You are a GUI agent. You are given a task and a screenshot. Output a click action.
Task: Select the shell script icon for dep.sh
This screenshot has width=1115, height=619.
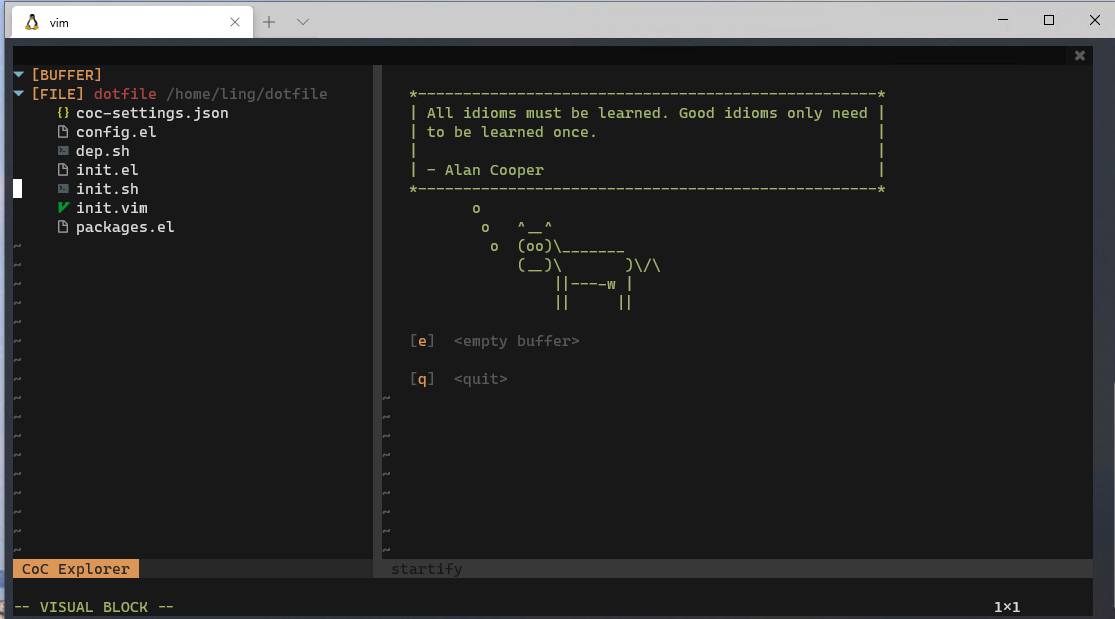(x=62, y=150)
